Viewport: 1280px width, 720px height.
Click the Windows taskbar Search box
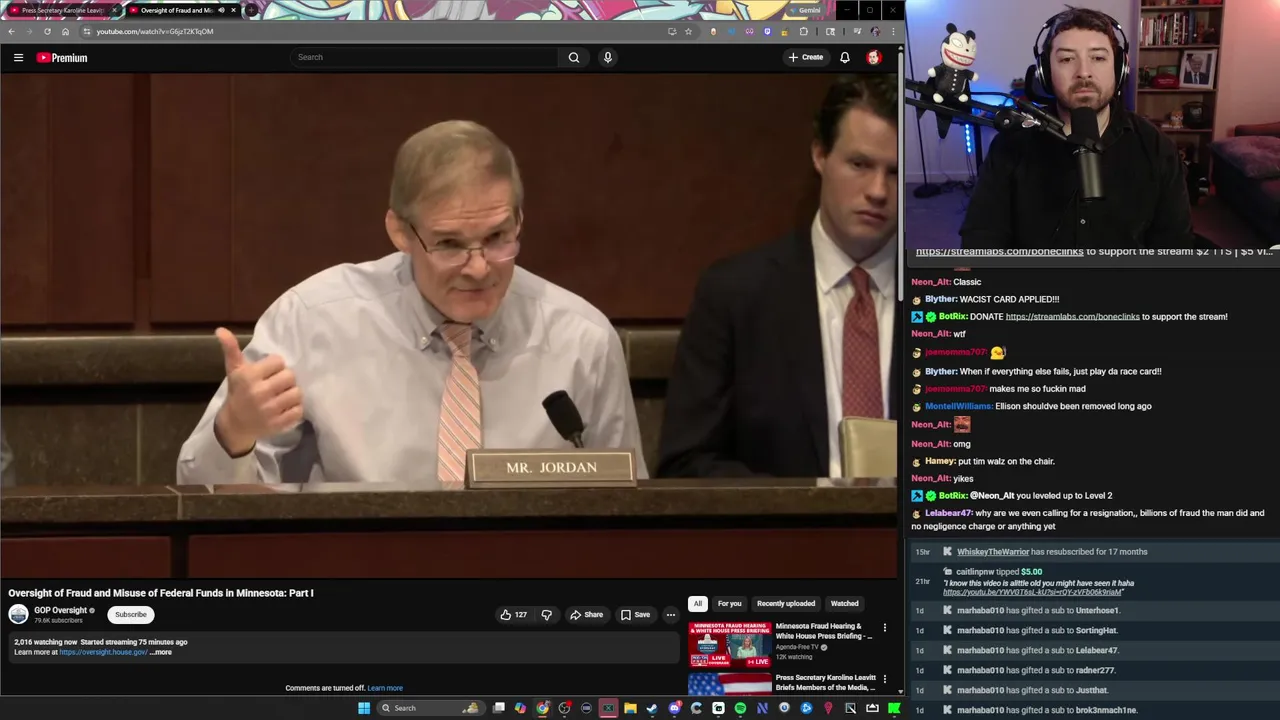429,708
